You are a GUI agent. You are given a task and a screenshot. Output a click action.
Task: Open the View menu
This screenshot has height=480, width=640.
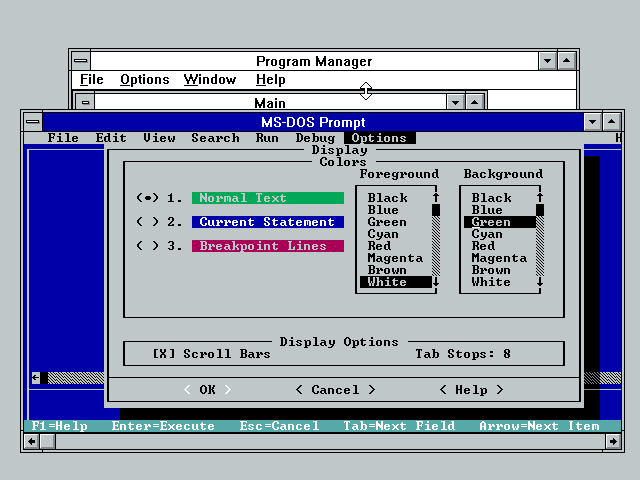point(159,138)
